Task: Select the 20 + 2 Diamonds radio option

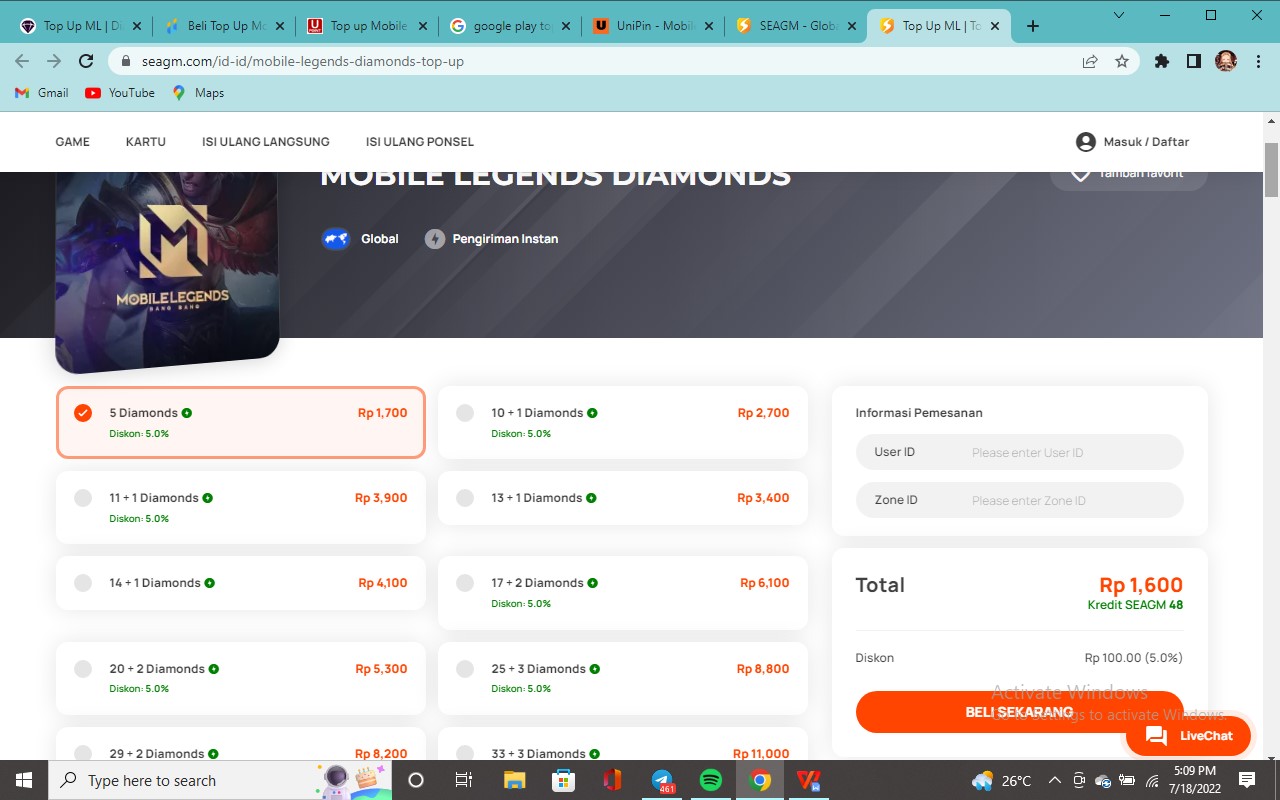Action: click(x=83, y=669)
